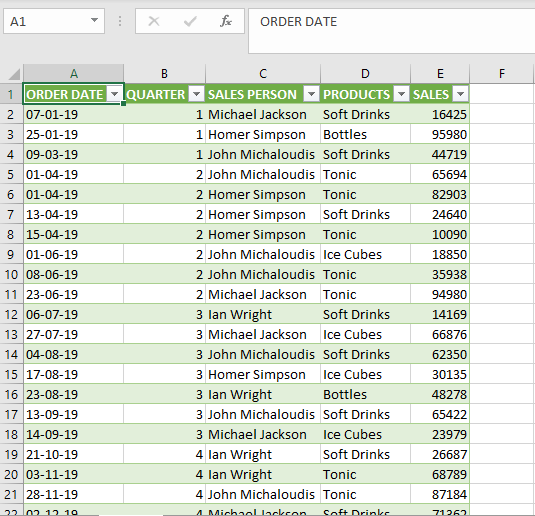Click the Cancel X icon in formula bar
This screenshot has height=516, width=535.
(x=154, y=22)
